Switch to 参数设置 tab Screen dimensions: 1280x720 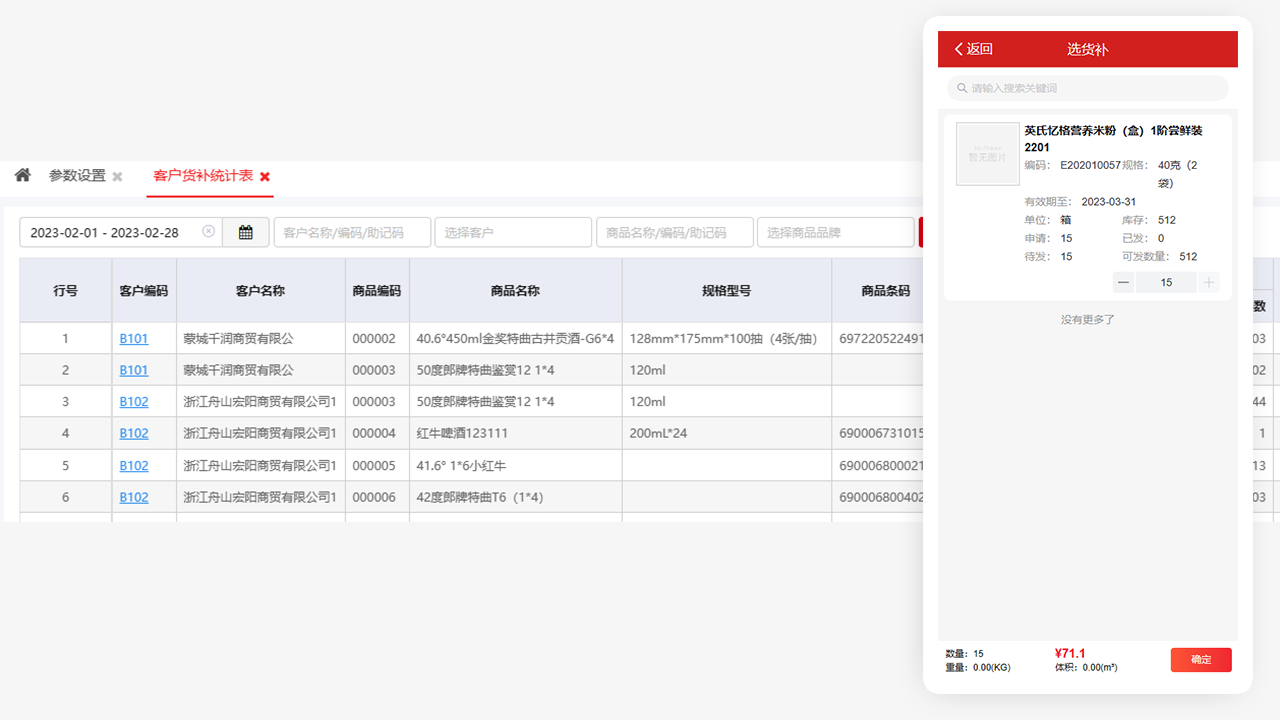77,176
